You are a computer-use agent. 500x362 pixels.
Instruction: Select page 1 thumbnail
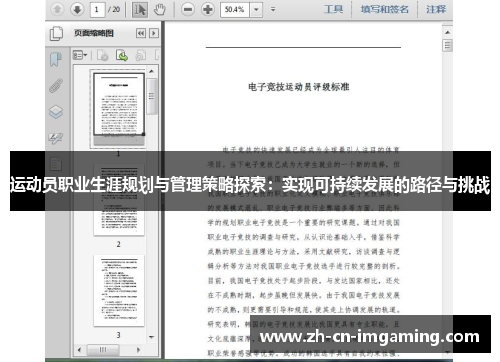pos(119,108)
